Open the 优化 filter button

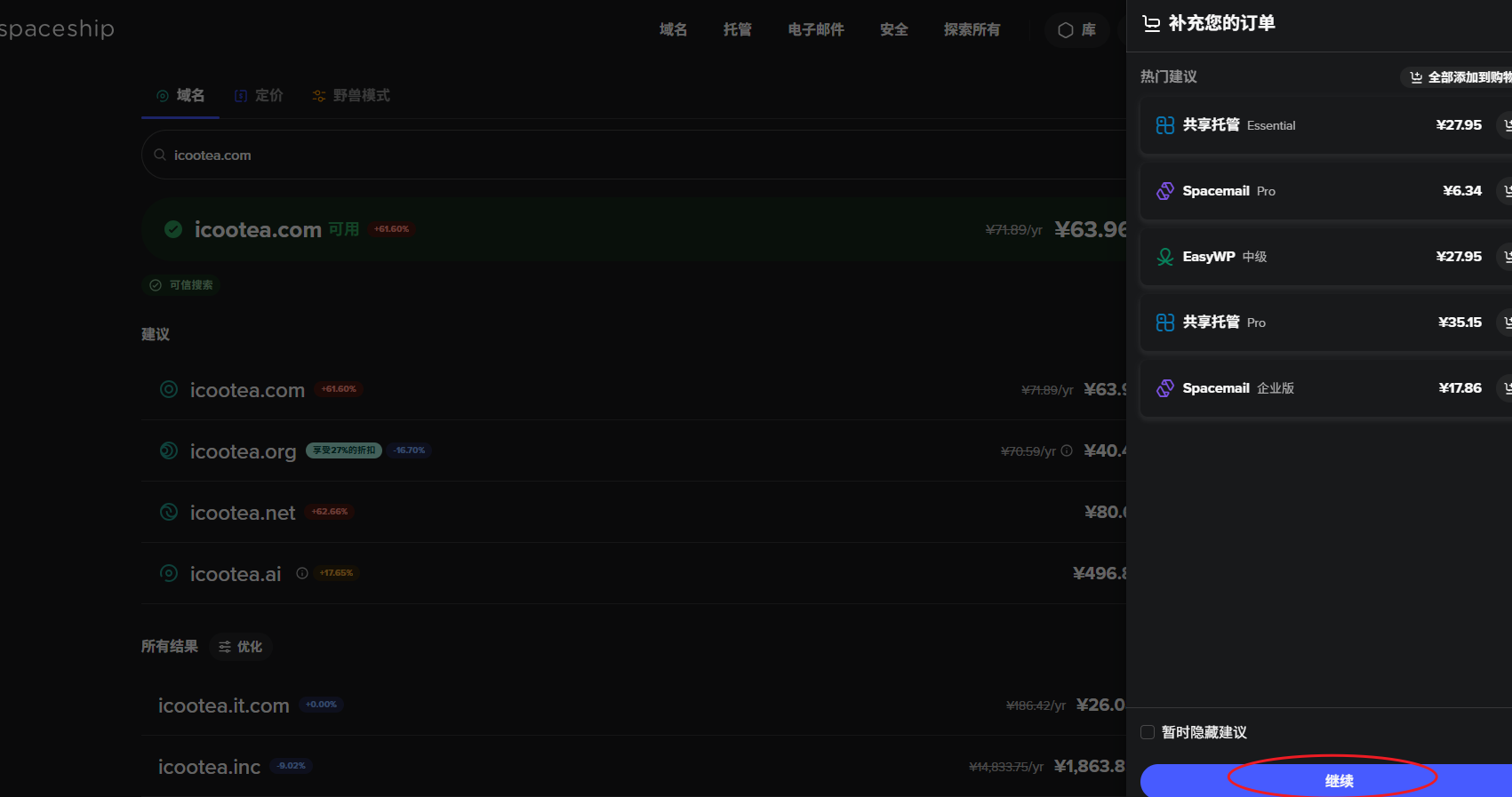241,647
